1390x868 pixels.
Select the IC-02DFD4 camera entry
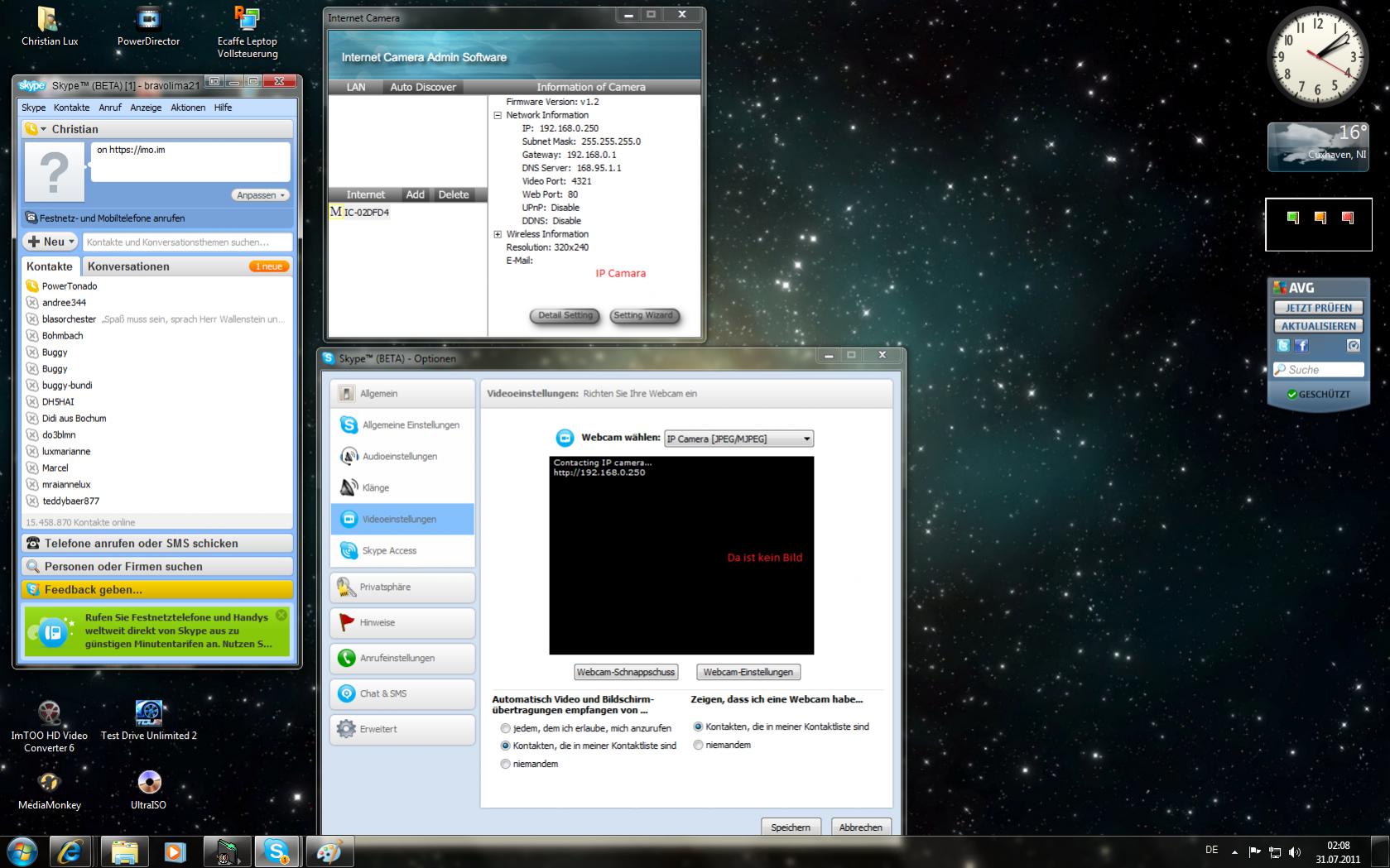click(360, 212)
